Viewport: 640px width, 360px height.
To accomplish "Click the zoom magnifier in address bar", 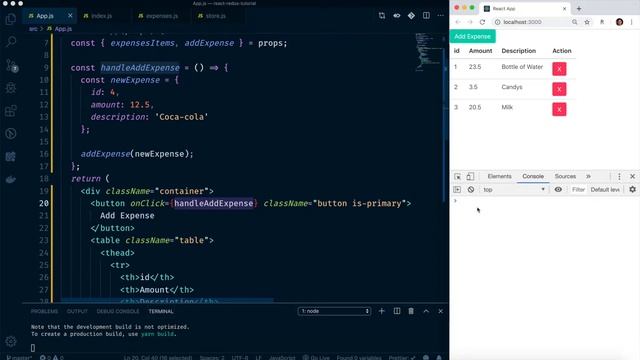I will click(575, 22).
